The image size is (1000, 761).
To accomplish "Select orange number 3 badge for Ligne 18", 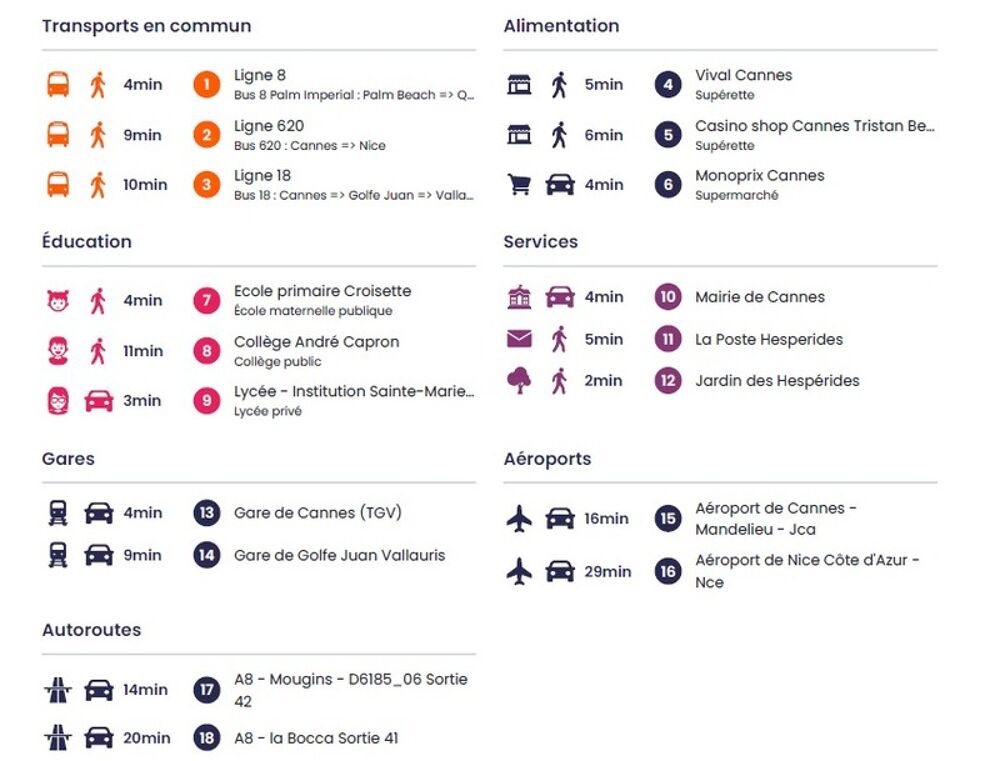I will (206, 185).
